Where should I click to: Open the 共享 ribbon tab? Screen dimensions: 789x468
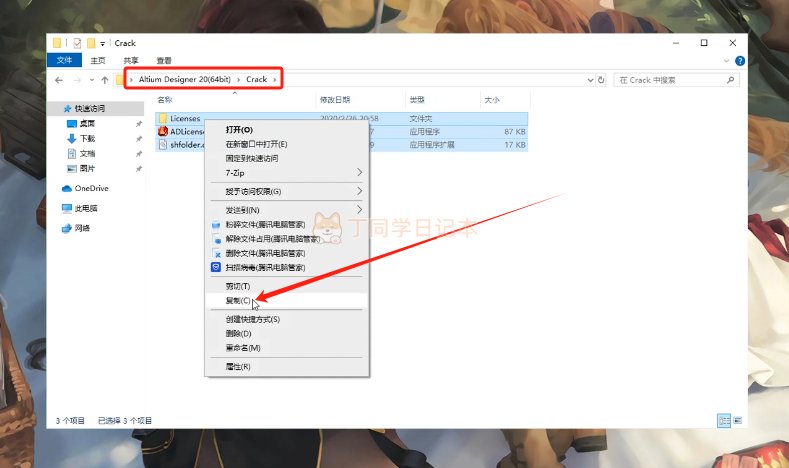(131, 60)
